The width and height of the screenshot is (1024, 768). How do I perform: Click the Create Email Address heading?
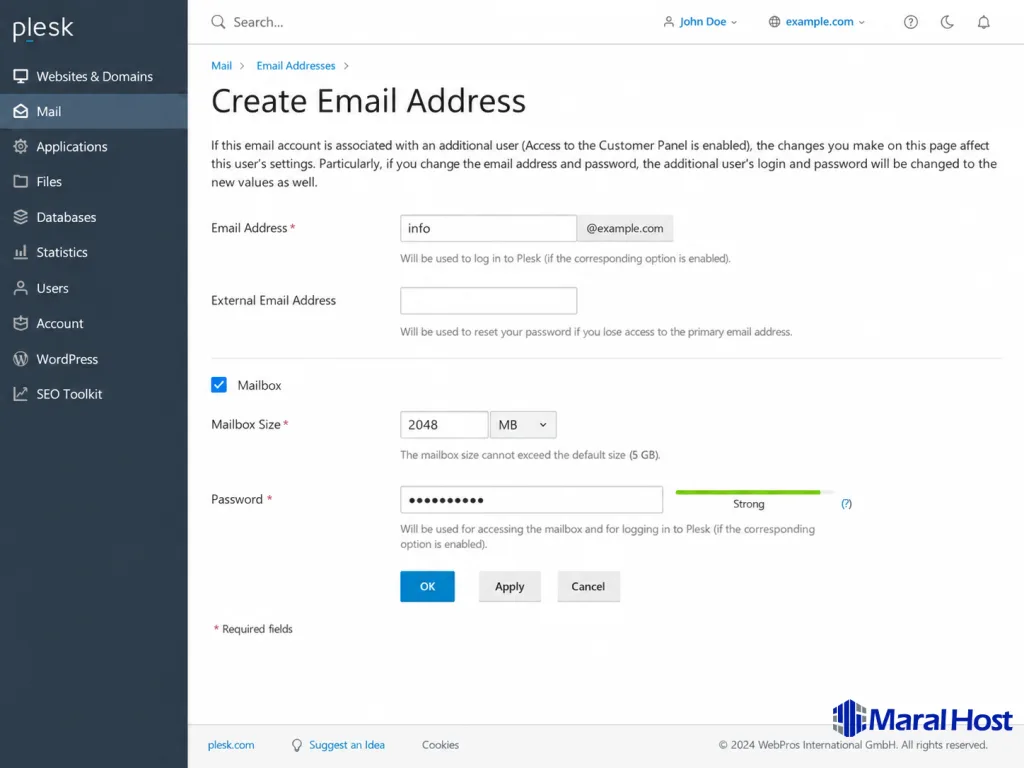click(x=368, y=101)
